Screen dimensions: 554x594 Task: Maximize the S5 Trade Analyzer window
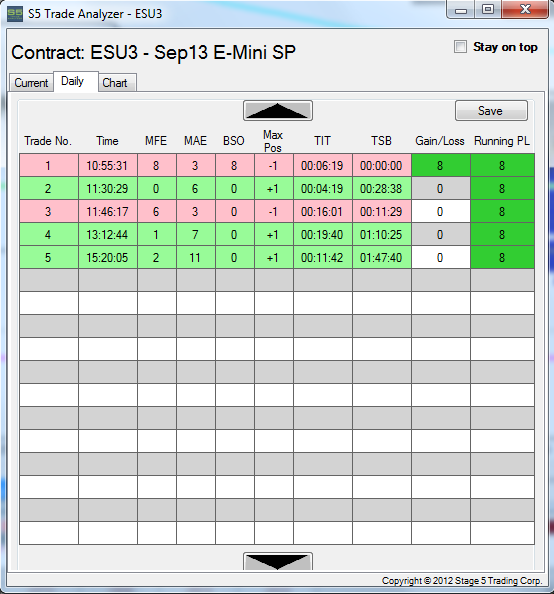coord(488,9)
